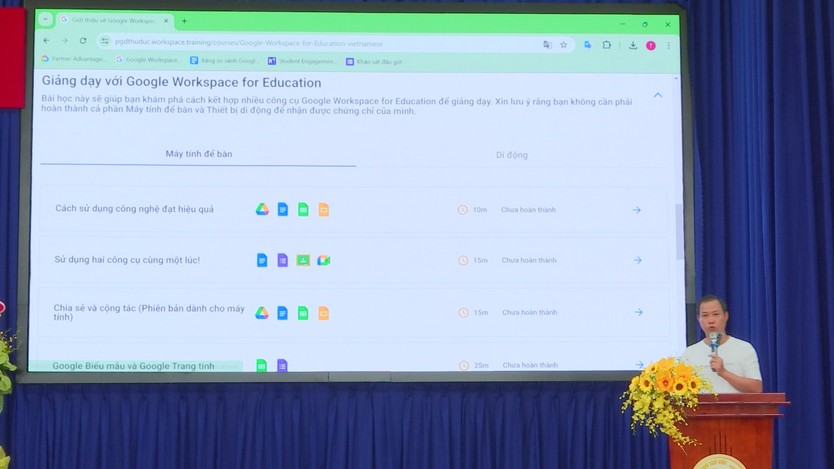Click Sheets icon in Cách sử dụng công nghệ row

point(303,210)
